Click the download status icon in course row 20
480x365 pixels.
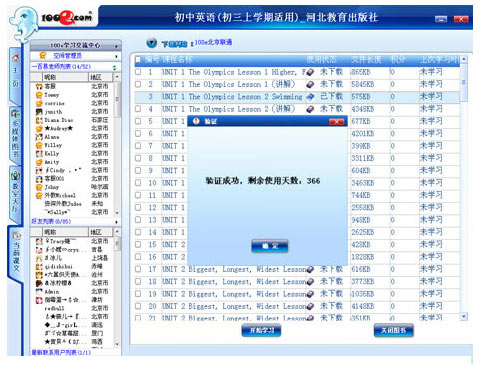(x=310, y=306)
